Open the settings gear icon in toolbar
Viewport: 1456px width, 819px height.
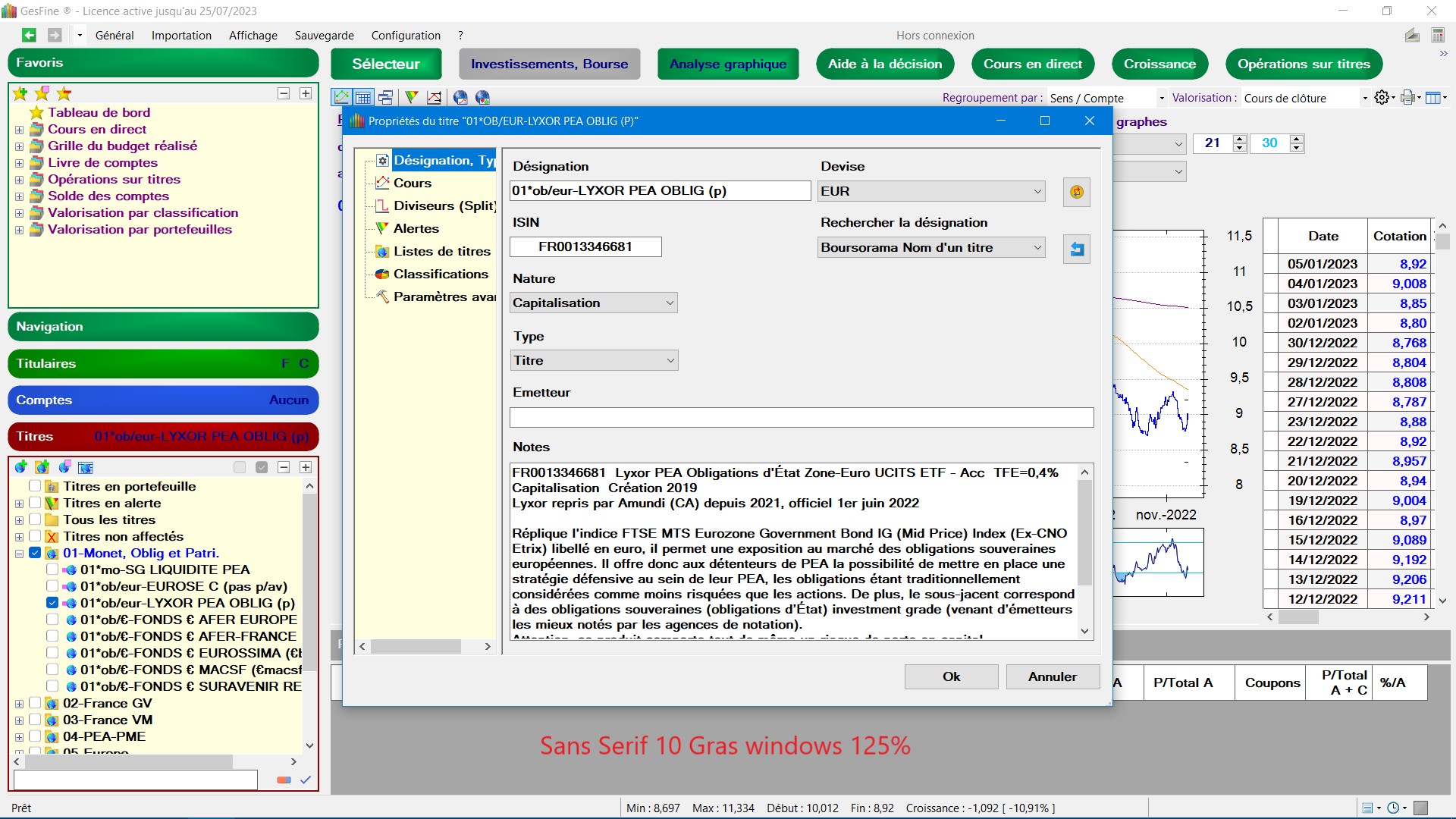click(1382, 97)
